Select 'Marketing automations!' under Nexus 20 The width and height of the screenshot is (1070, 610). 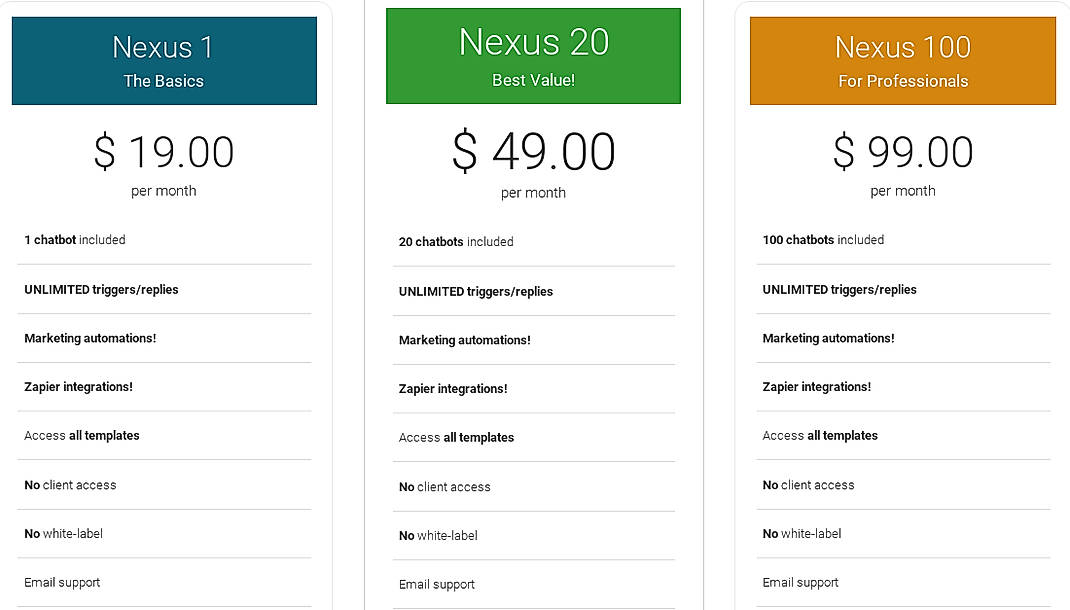(465, 340)
